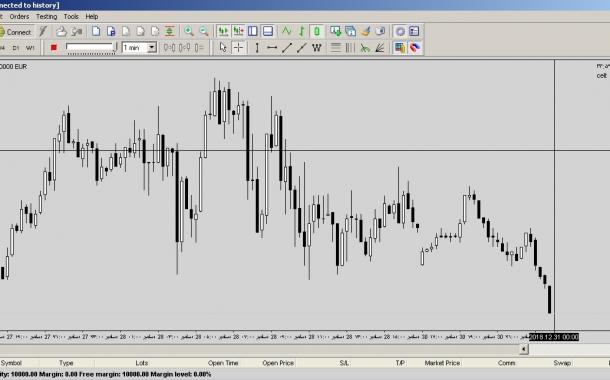The image size is (610, 380).
Task: Toggle line chart mode
Action: point(287,32)
